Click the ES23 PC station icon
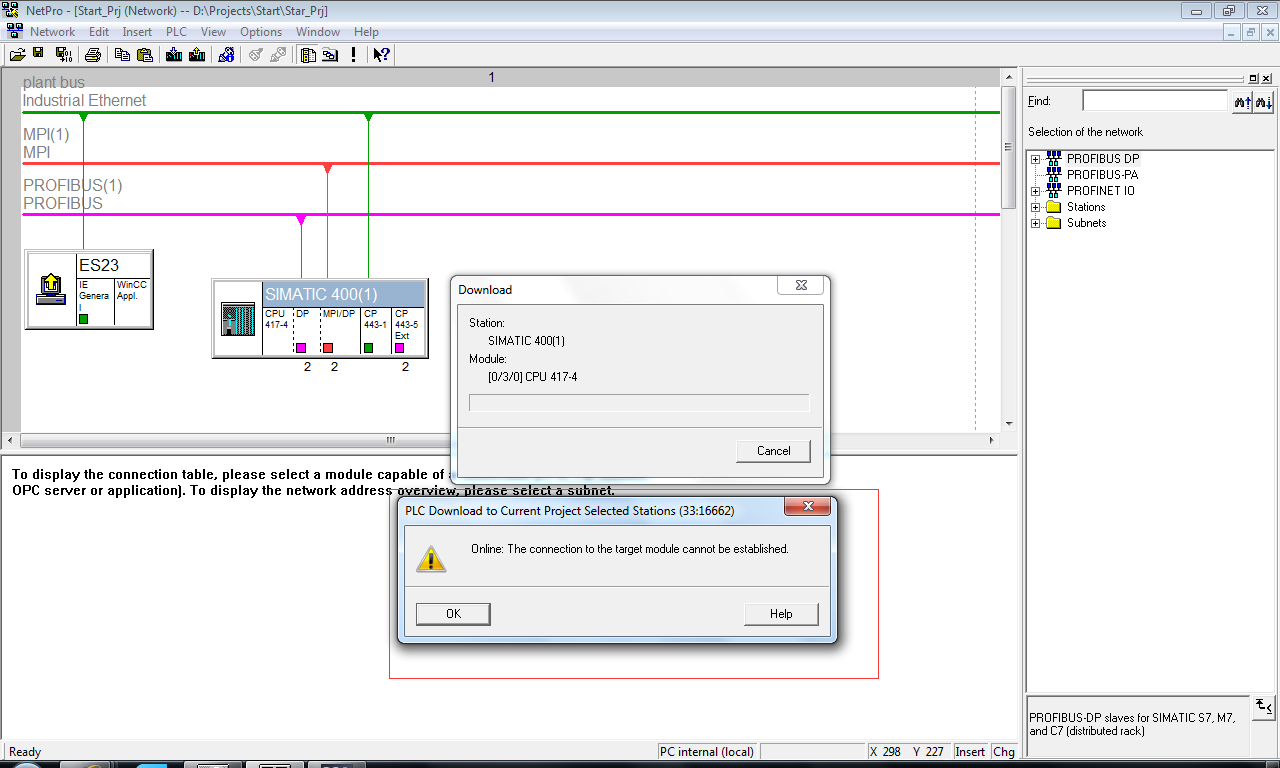The height and width of the screenshot is (768, 1280). pyautogui.click(x=51, y=289)
